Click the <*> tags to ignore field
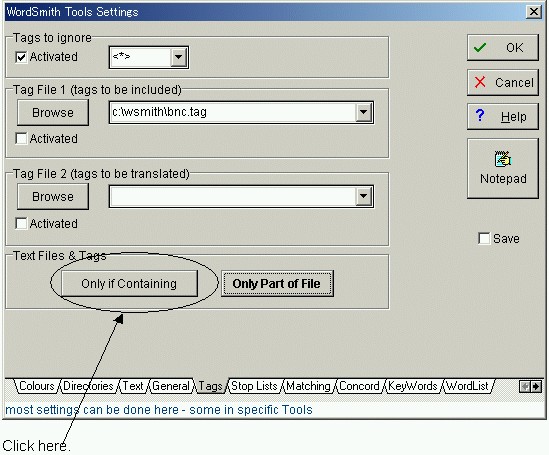The width and height of the screenshot is (549, 455). 141,57
